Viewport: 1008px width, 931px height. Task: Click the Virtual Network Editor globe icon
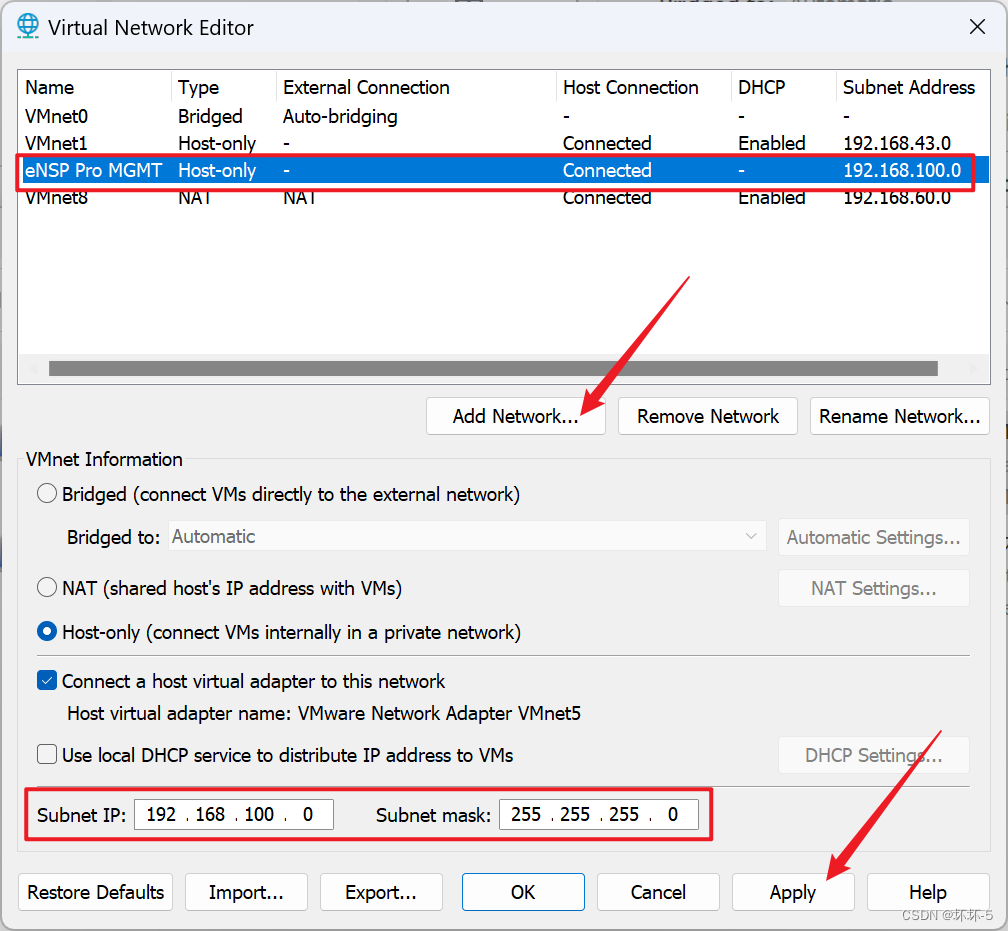tap(27, 26)
